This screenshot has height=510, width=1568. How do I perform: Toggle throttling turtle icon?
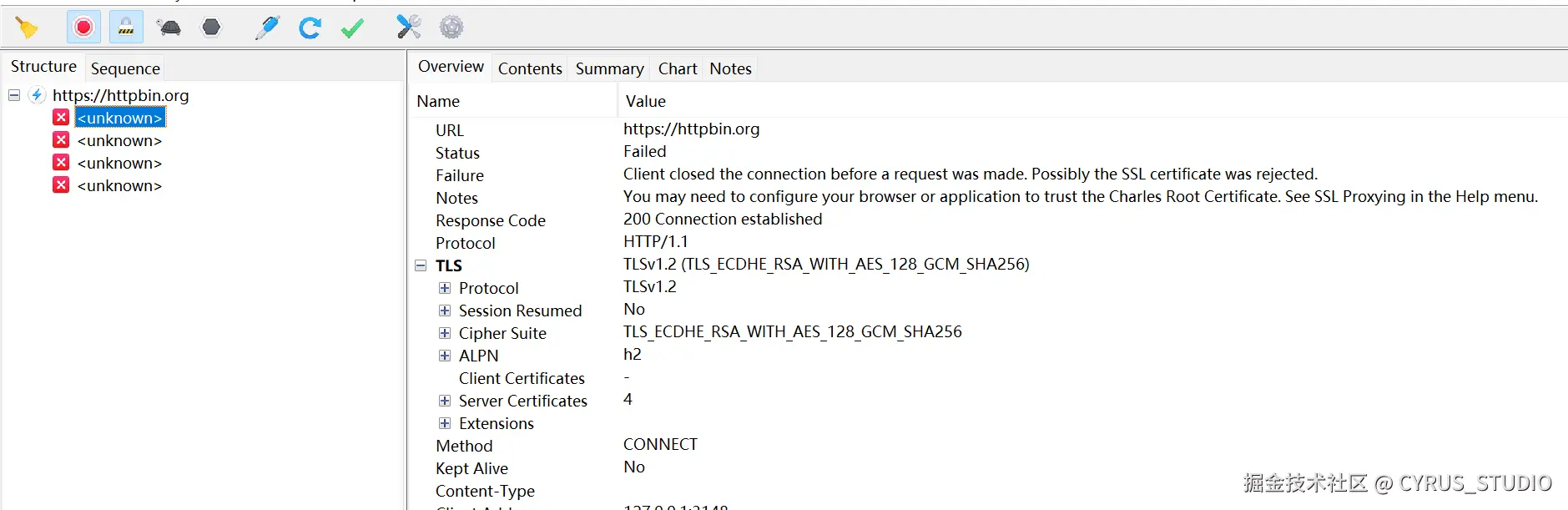pos(169,28)
